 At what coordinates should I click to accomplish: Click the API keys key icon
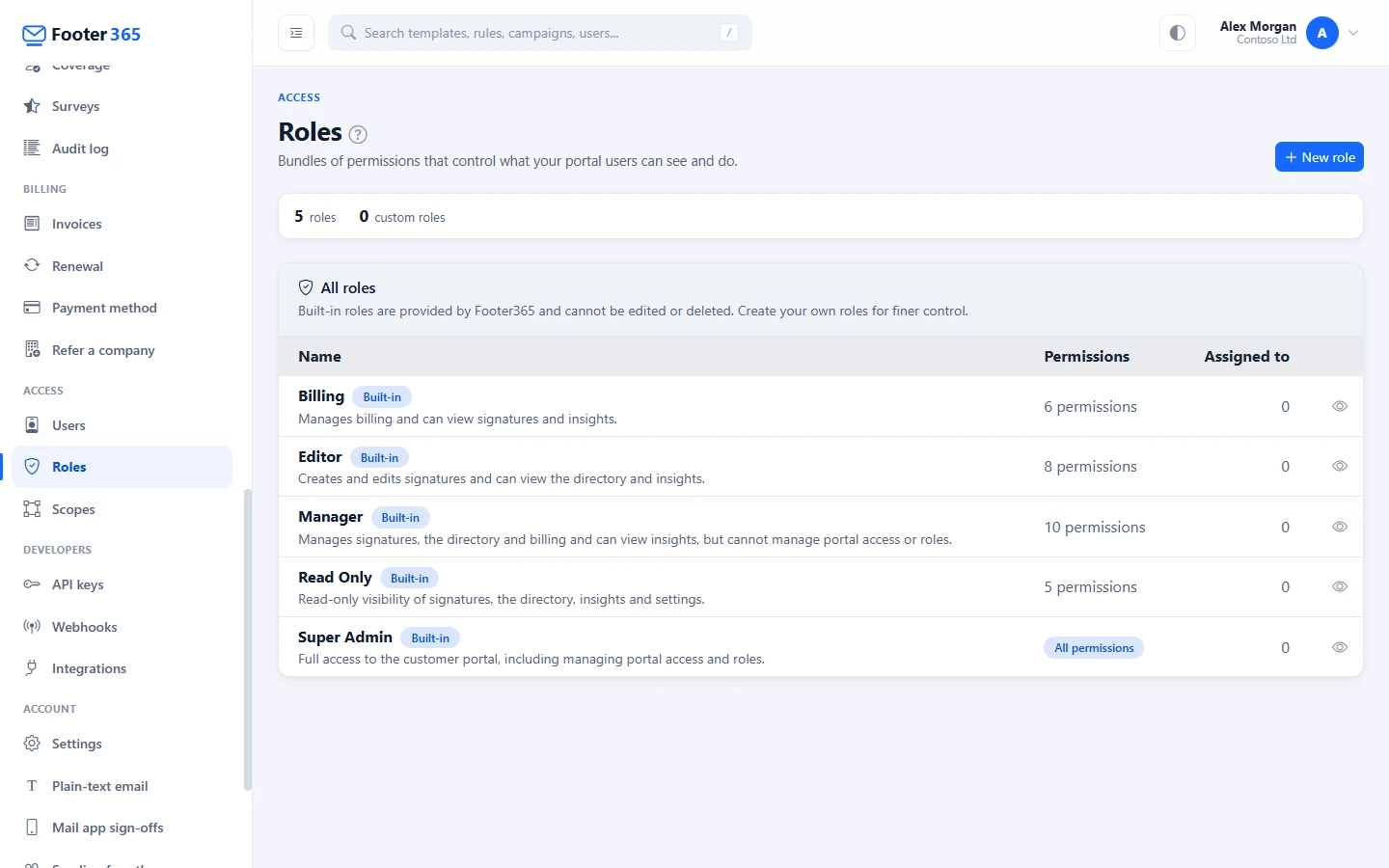click(x=32, y=584)
